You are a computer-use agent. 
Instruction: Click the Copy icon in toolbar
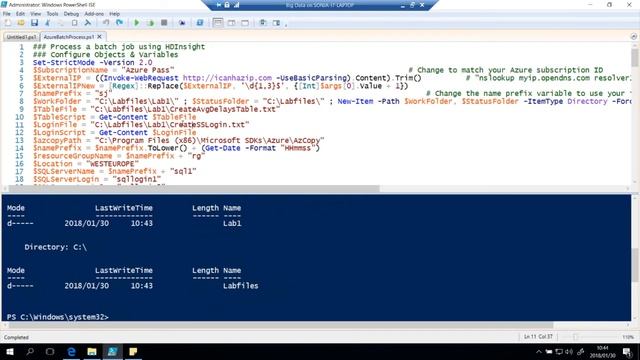pos(61,23)
